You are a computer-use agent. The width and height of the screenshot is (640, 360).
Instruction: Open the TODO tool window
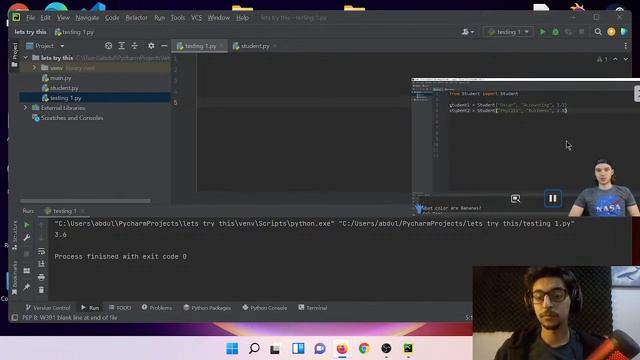(x=120, y=308)
